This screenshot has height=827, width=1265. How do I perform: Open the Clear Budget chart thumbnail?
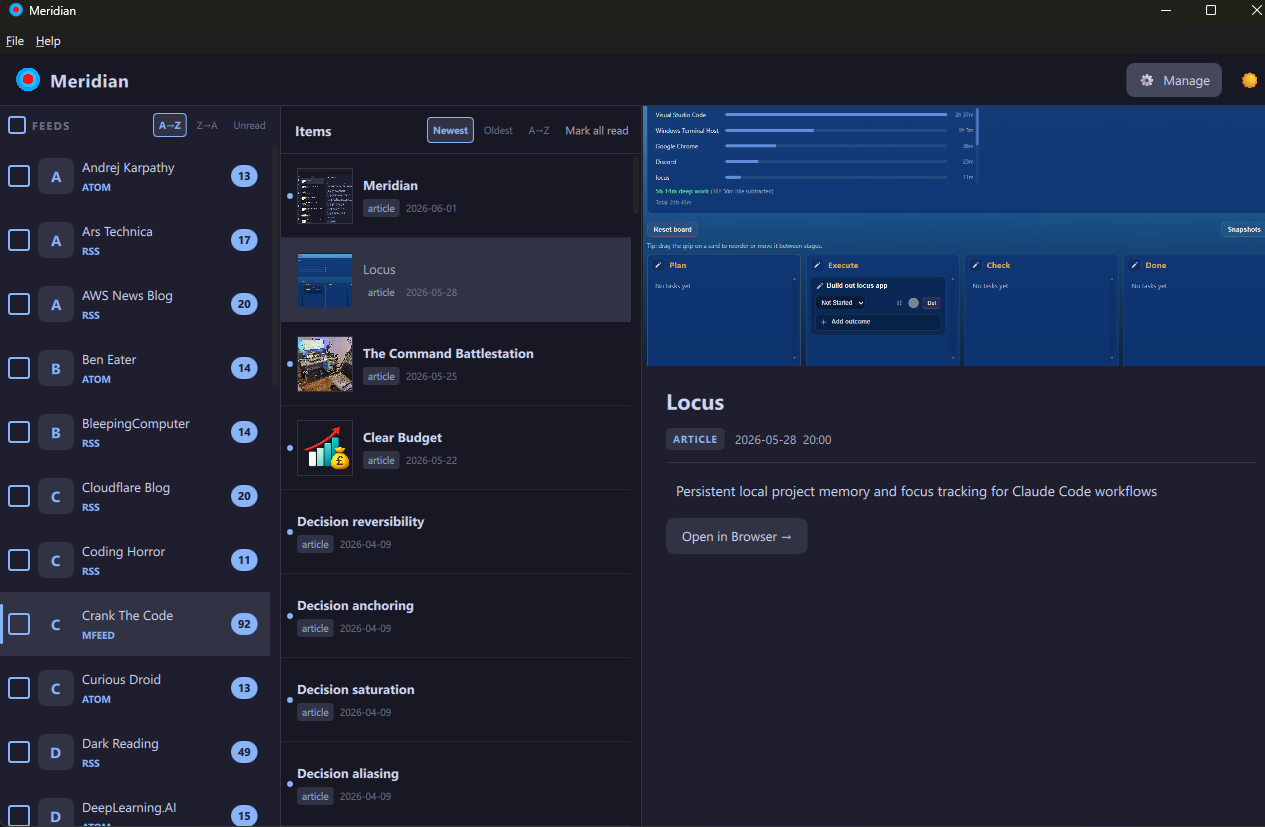click(325, 448)
